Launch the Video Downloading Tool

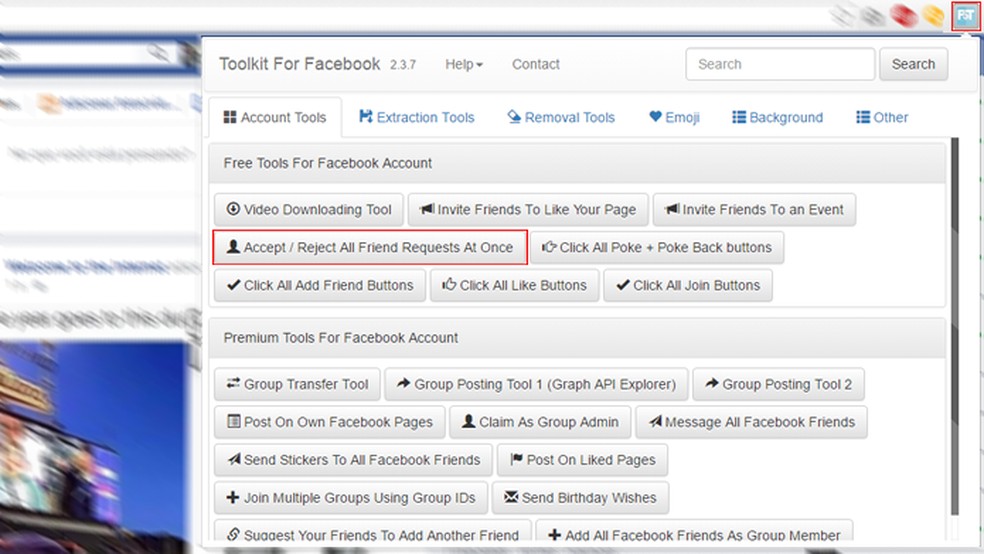coord(308,210)
